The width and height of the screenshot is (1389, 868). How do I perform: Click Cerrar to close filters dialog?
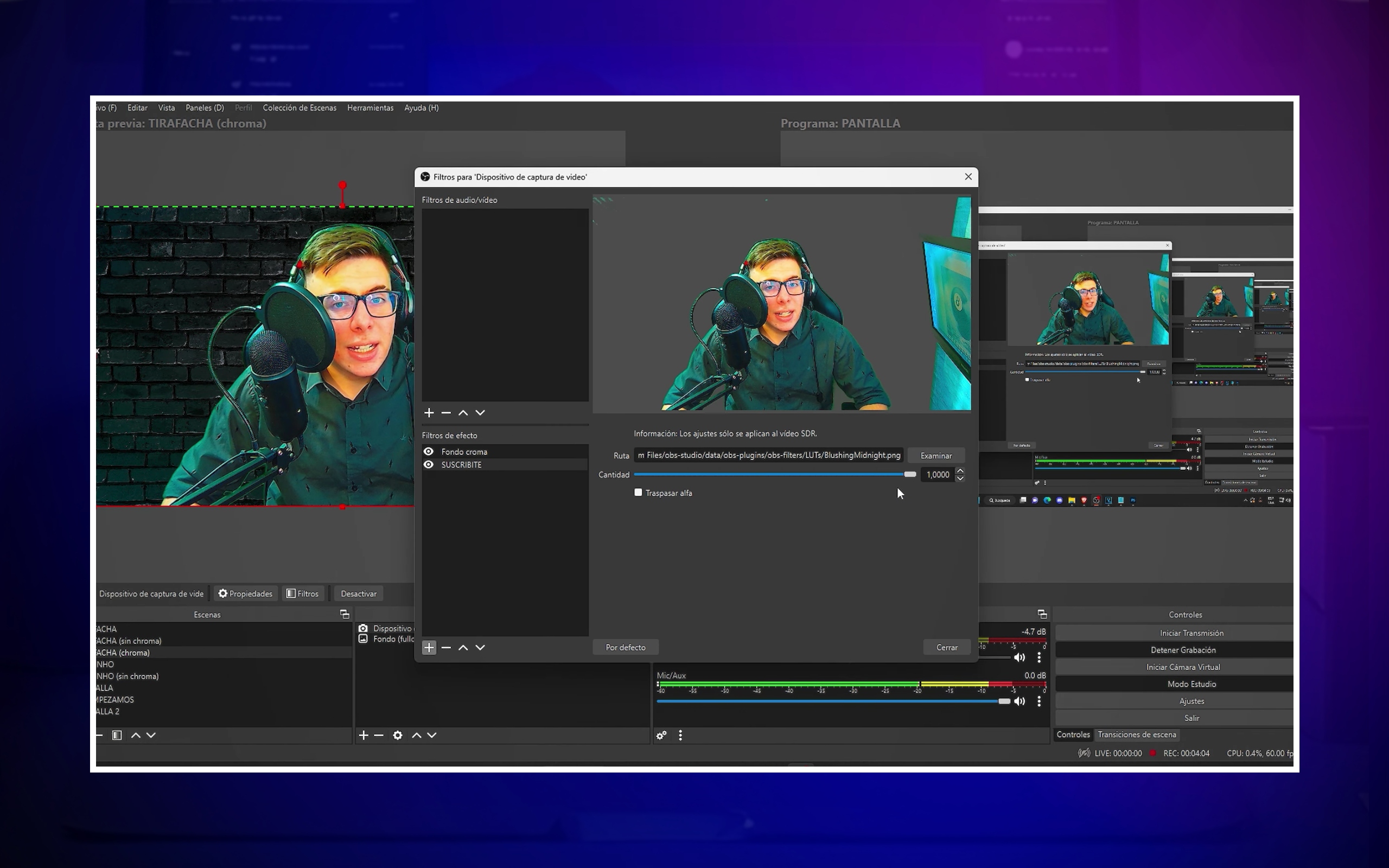click(947, 648)
